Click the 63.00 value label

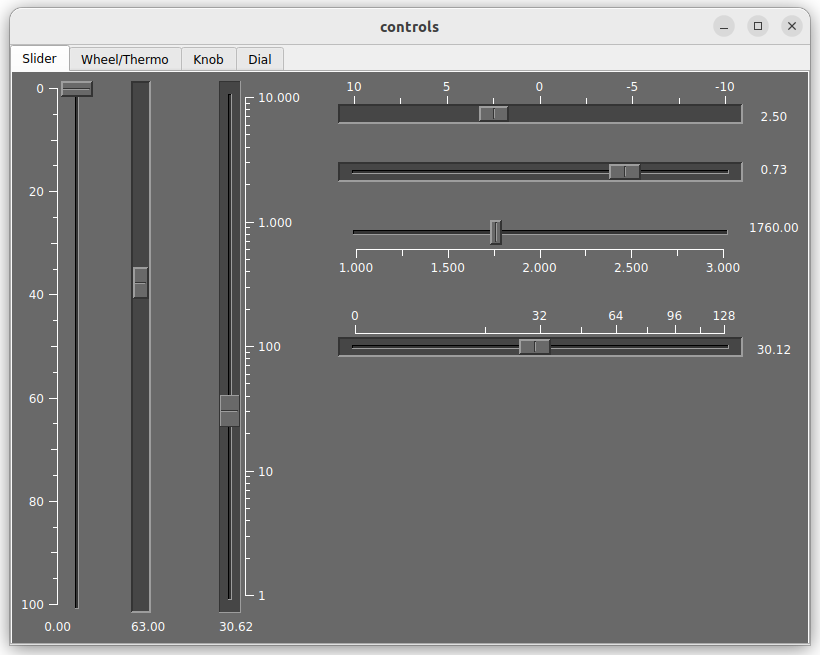tap(148, 627)
